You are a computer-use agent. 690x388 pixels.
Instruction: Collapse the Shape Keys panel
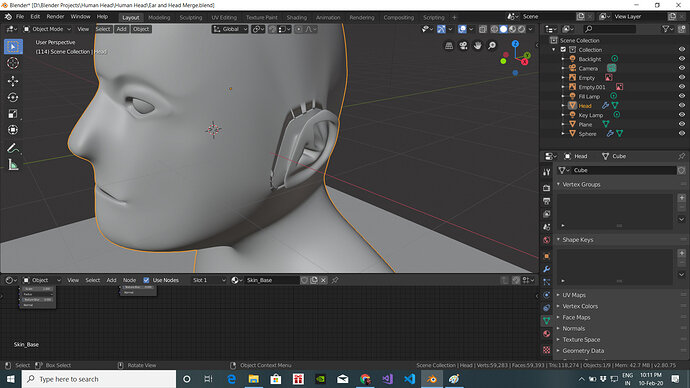click(x=577, y=240)
